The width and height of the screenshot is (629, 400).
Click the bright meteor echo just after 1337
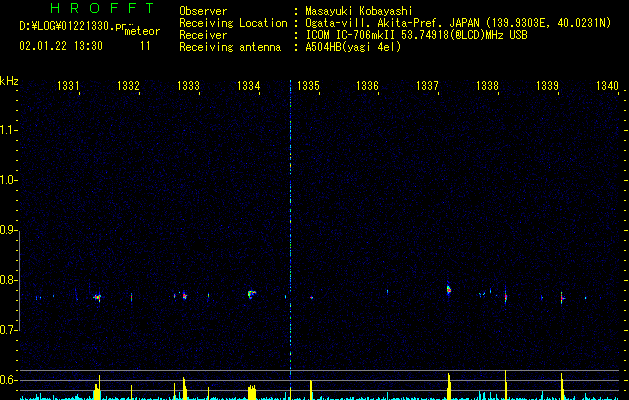click(448, 289)
